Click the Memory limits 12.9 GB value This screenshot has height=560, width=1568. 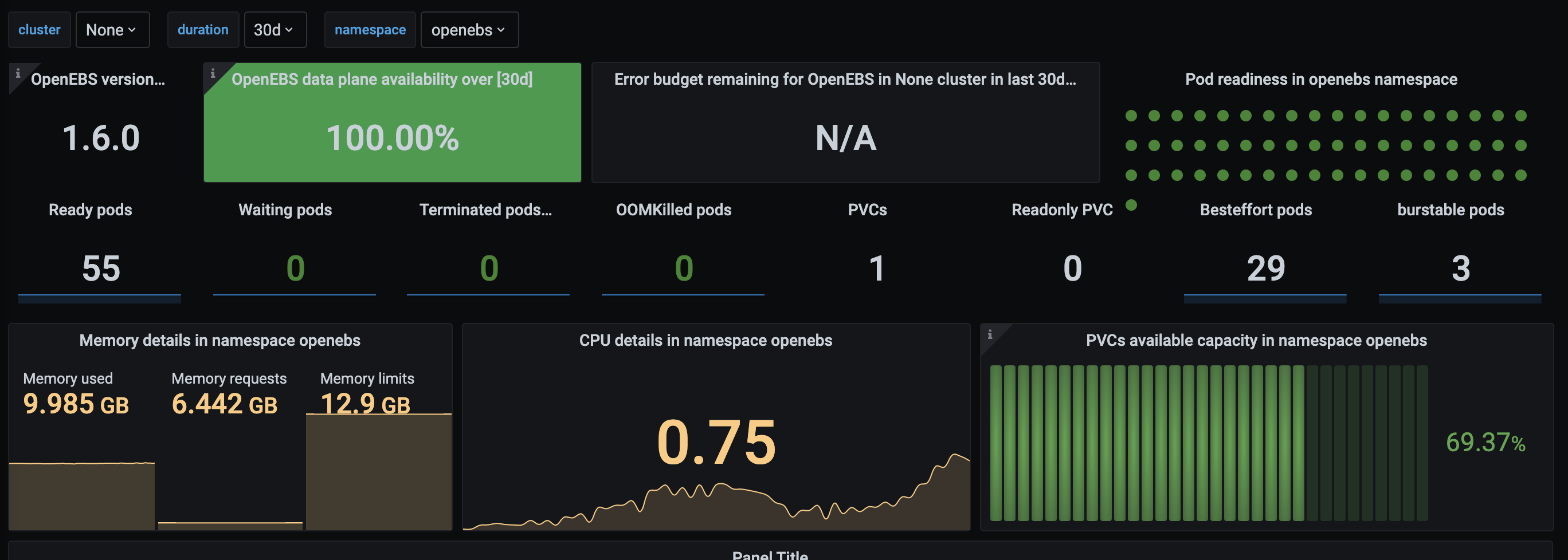click(365, 404)
